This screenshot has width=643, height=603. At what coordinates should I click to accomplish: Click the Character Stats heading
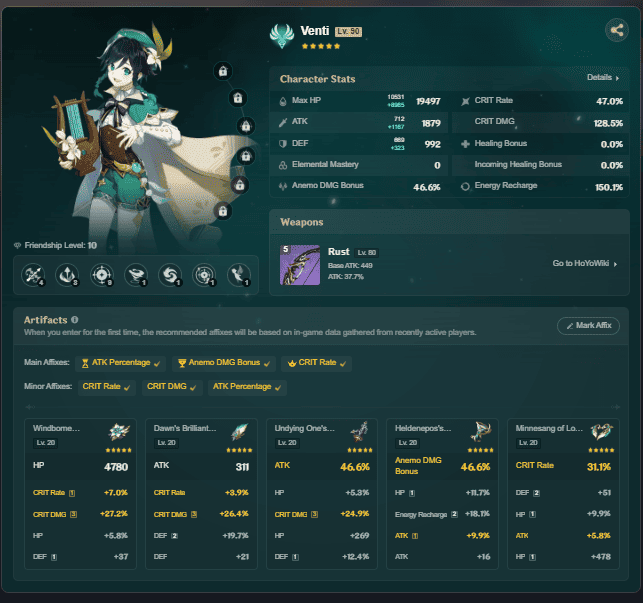317,79
